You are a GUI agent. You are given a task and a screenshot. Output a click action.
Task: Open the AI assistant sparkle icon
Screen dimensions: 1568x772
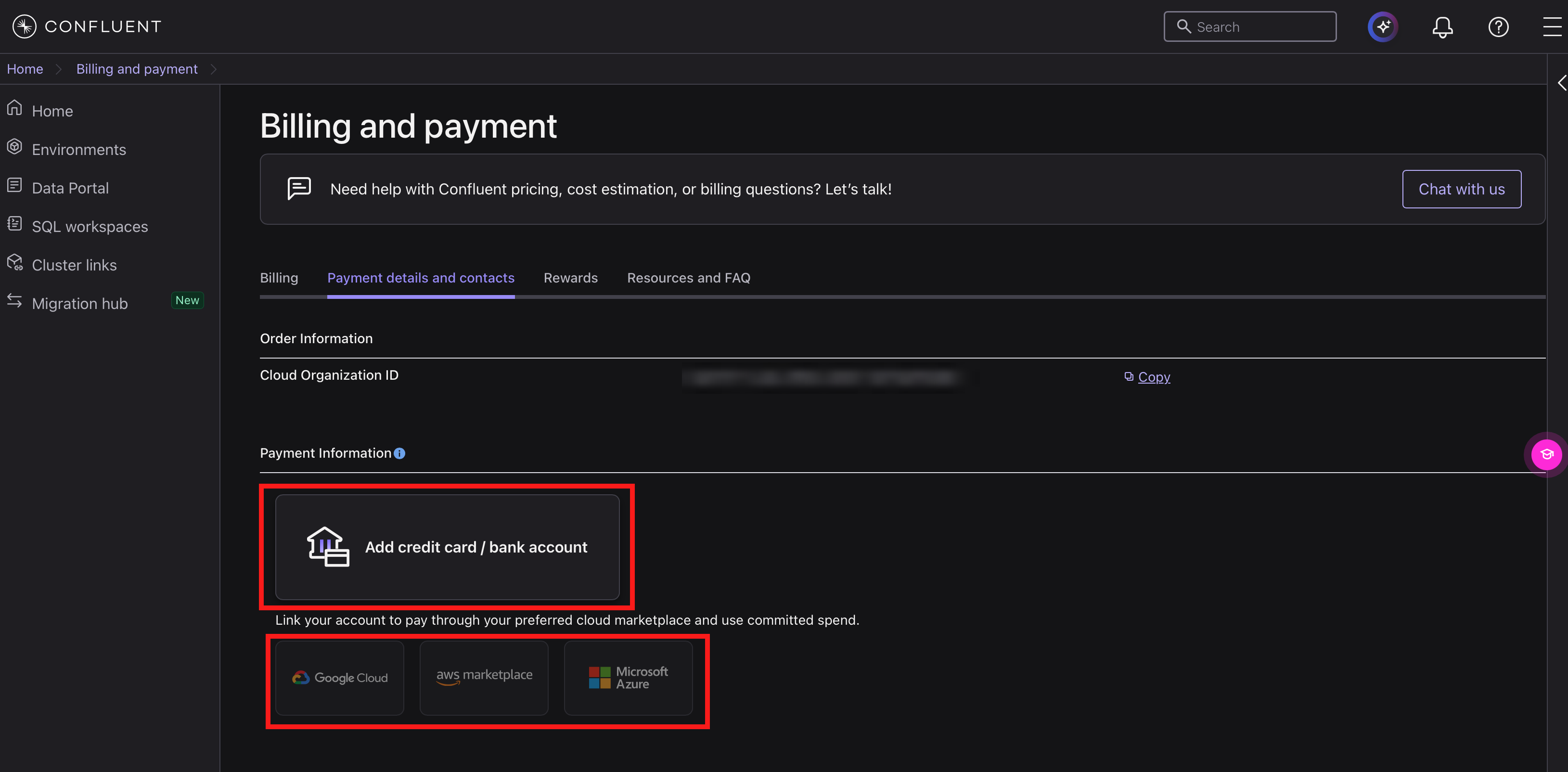click(x=1382, y=26)
